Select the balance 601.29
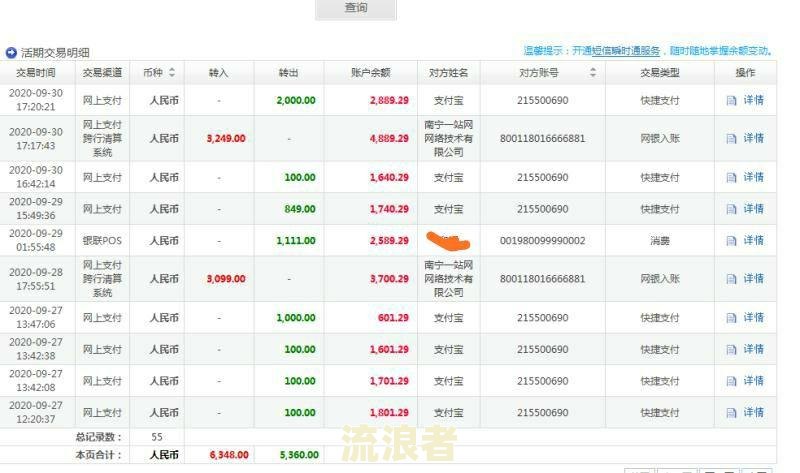This screenshot has height=473, width=800. [x=393, y=317]
